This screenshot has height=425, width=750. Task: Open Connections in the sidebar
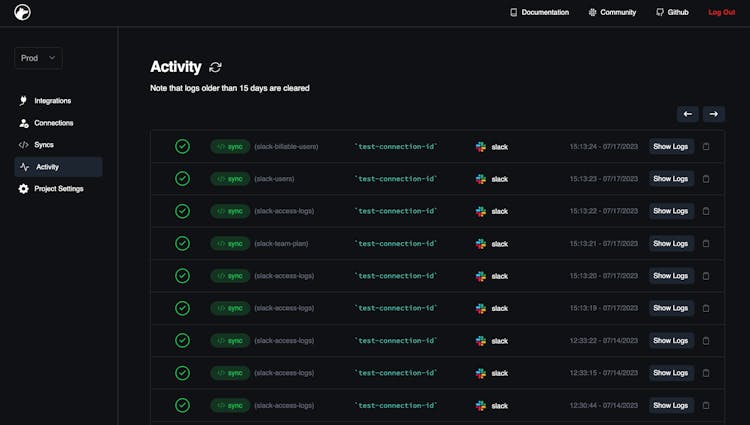pyautogui.click(x=53, y=123)
